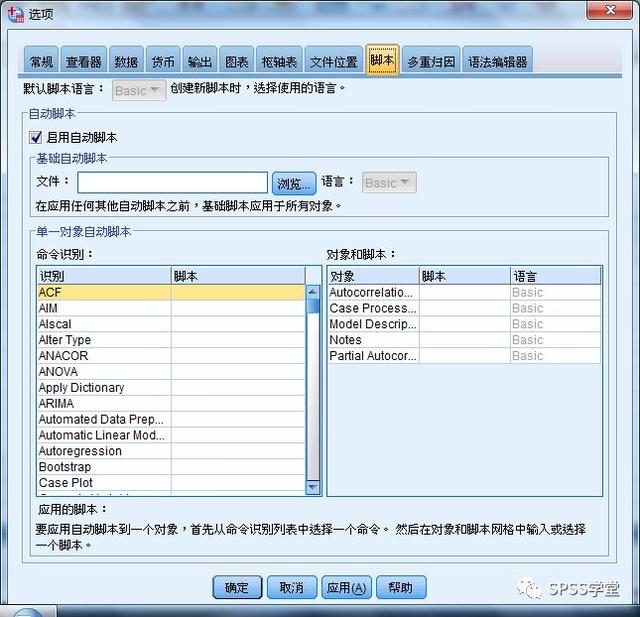Select the Case Process... object row
Image resolution: width=640 pixels, height=617 pixels.
coord(464,308)
